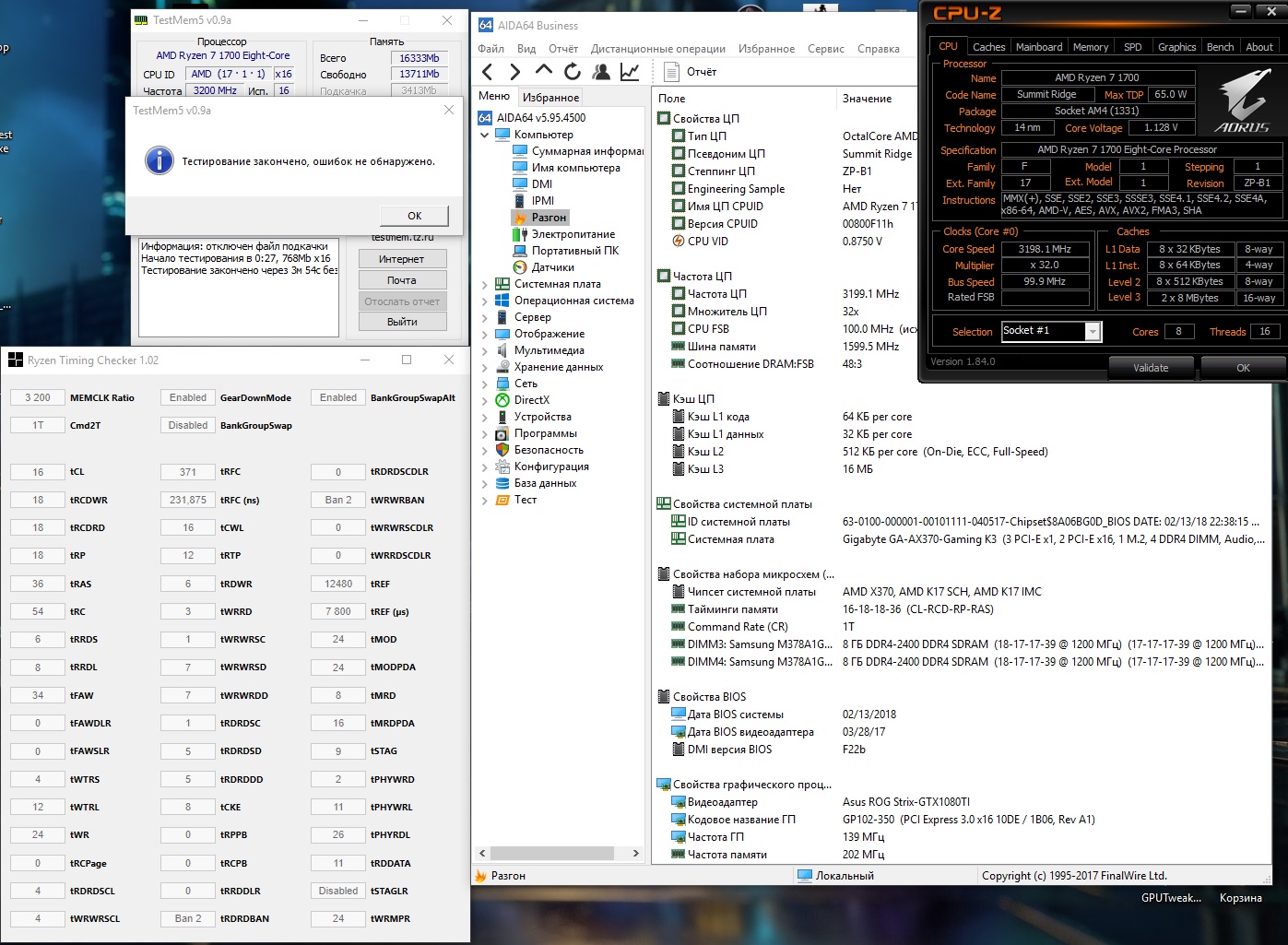
Task: Select the Устройства tree node
Action: (533, 417)
